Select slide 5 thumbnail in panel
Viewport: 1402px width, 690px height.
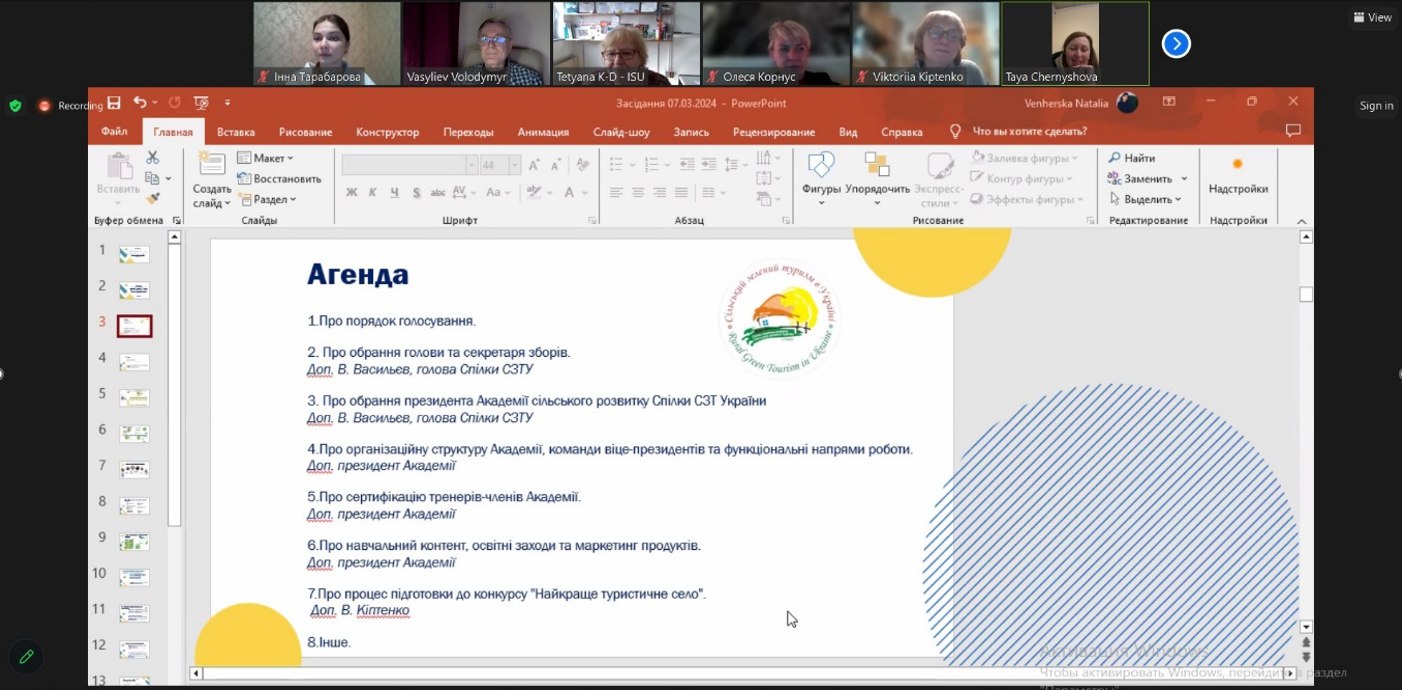click(x=134, y=398)
